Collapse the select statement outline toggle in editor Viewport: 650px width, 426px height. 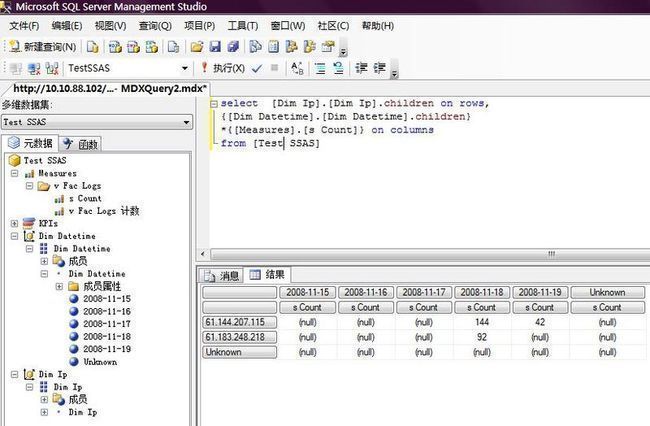pos(214,104)
